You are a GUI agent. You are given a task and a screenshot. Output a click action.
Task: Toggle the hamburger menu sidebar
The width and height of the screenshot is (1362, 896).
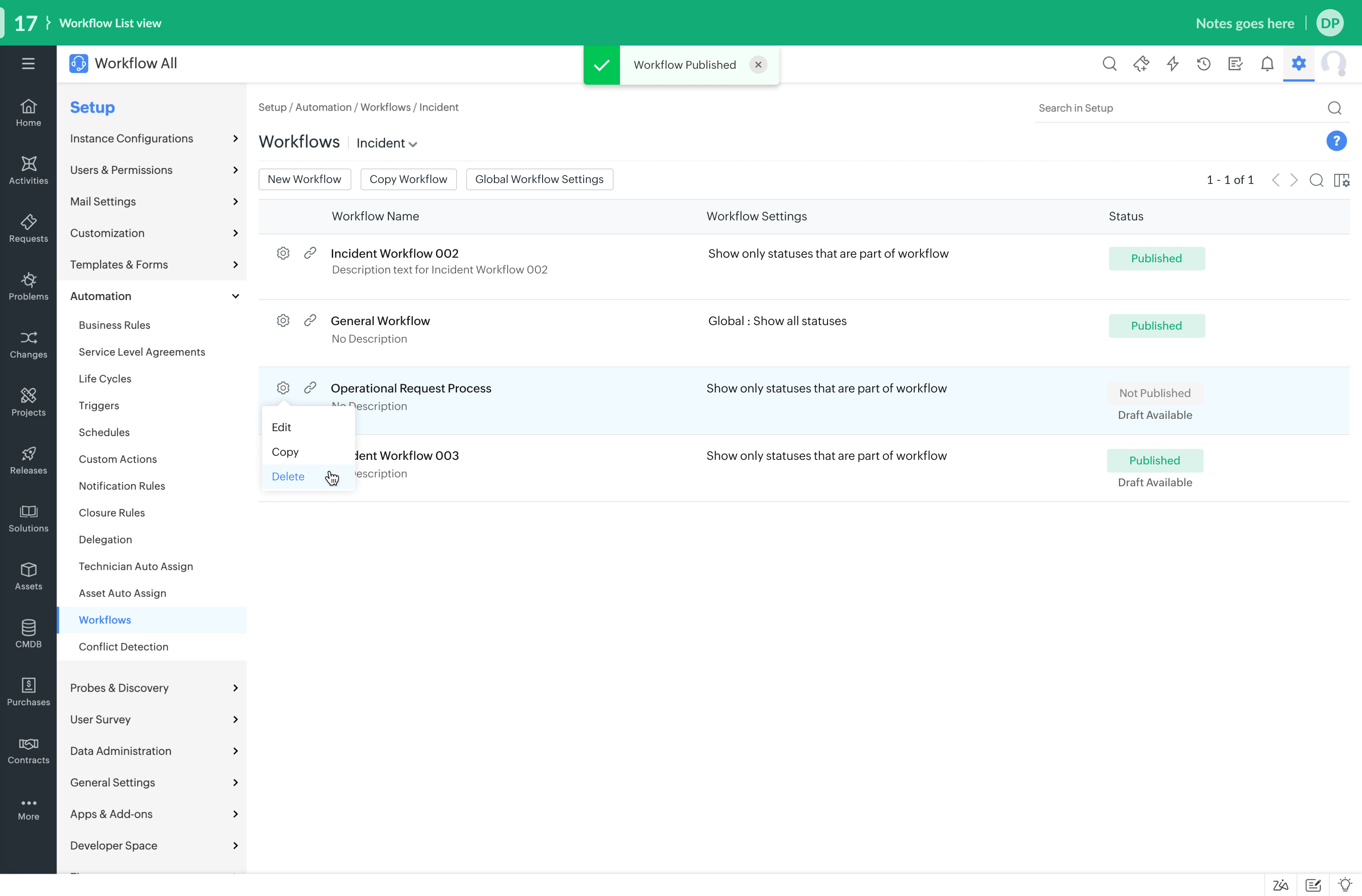click(28, 64)
